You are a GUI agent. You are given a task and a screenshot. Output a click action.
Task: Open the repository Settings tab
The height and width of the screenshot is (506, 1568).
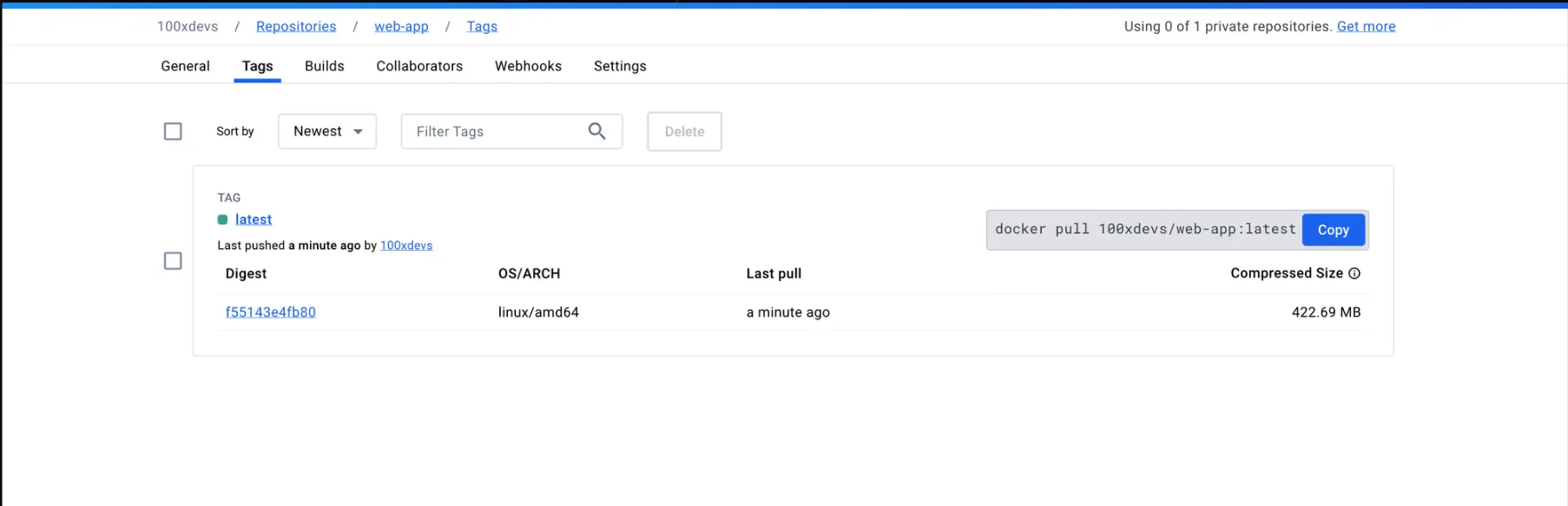click(620, 66)
